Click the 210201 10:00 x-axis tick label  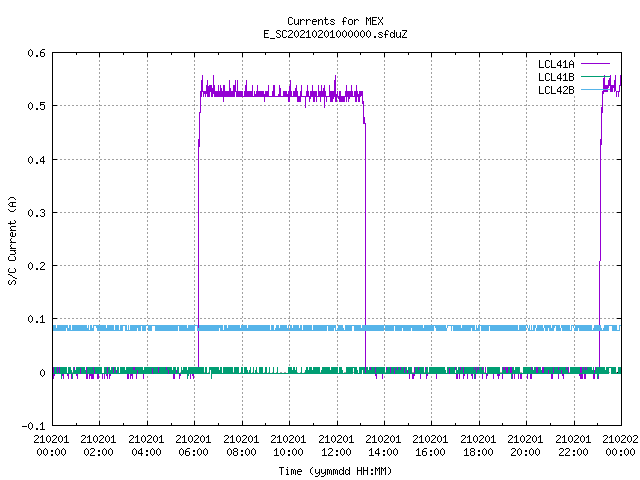coord(288,446)
